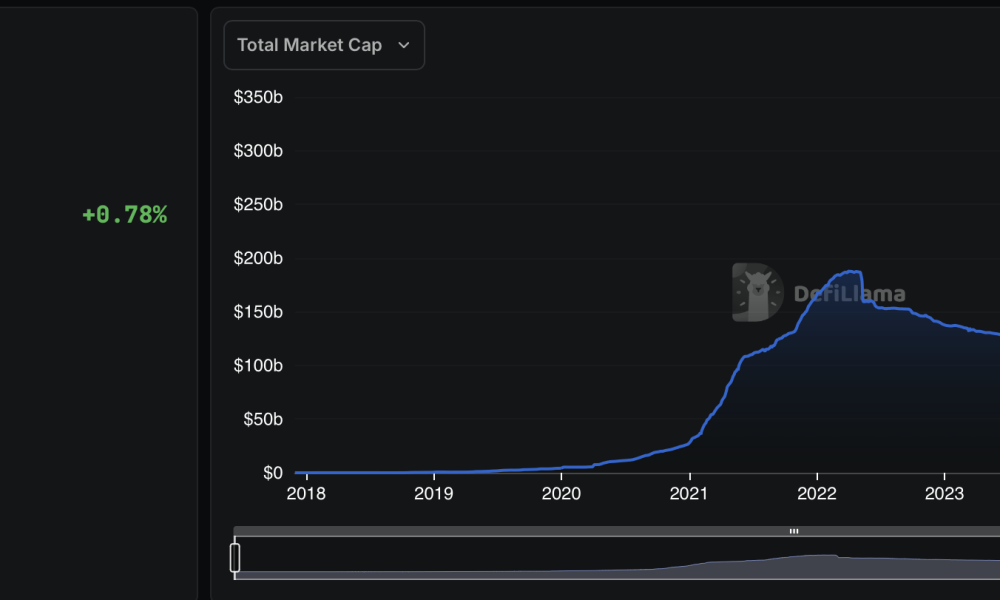The image size is (1000, 600).
Task: Click the $0 label on the y-axis
Action: 271,473
